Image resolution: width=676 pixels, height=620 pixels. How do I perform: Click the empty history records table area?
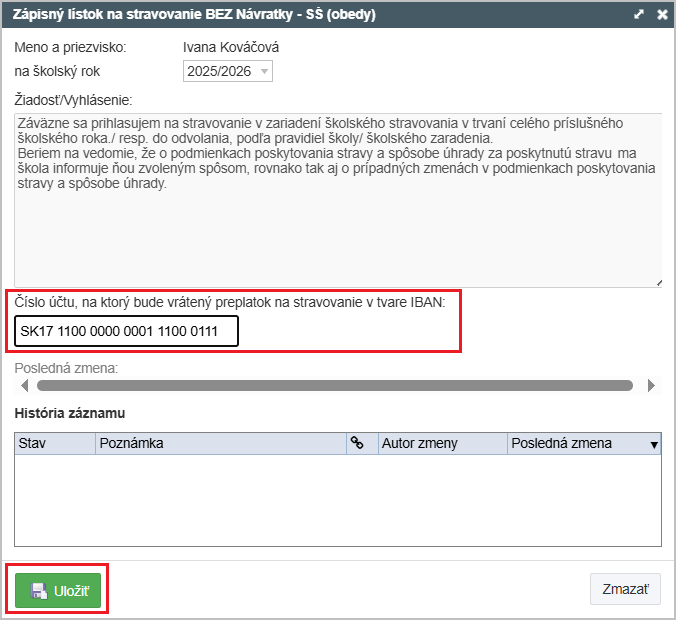[x=337, y=500]
